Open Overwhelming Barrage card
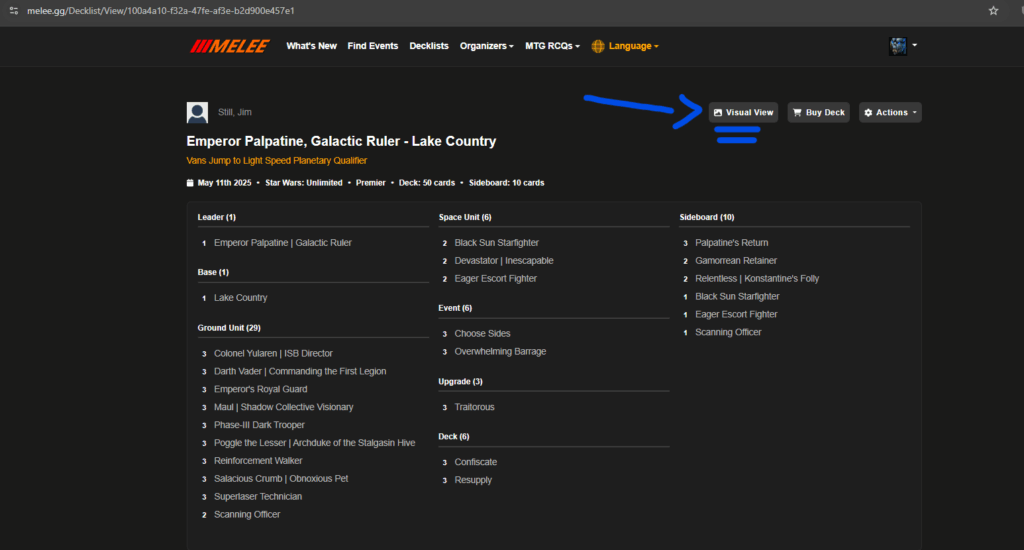This screenshot has height=550, width=1024. click(x=500, y=351)
